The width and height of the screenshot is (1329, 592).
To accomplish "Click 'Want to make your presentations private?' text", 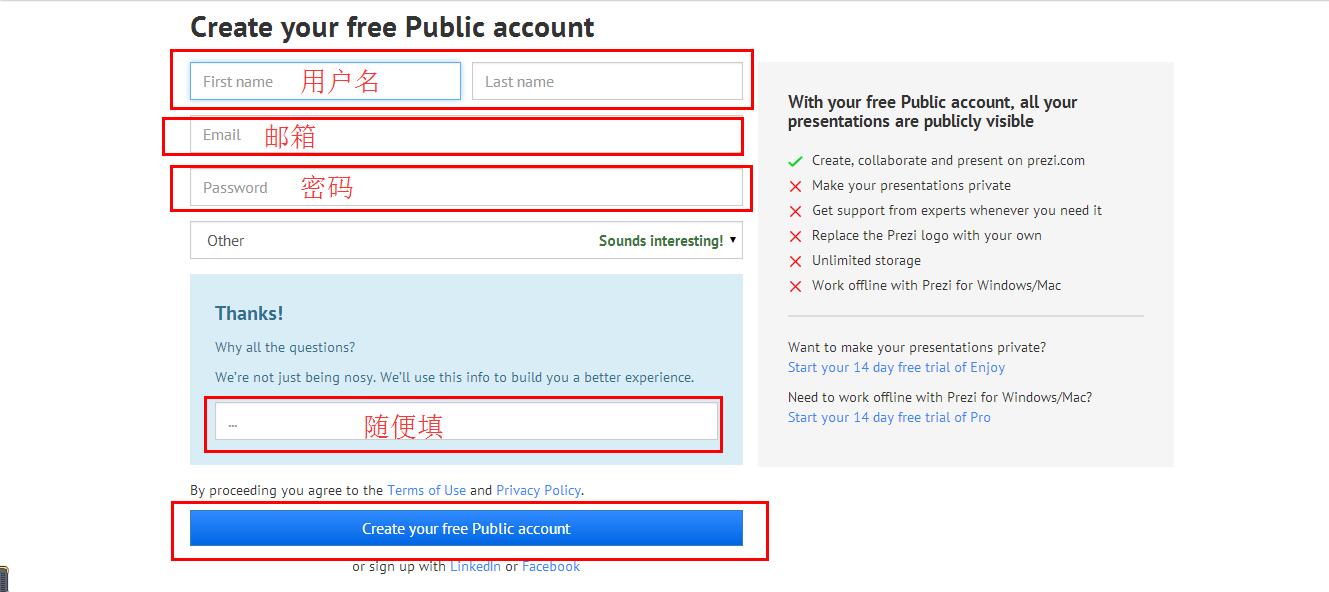I will (x=917, y=347).
